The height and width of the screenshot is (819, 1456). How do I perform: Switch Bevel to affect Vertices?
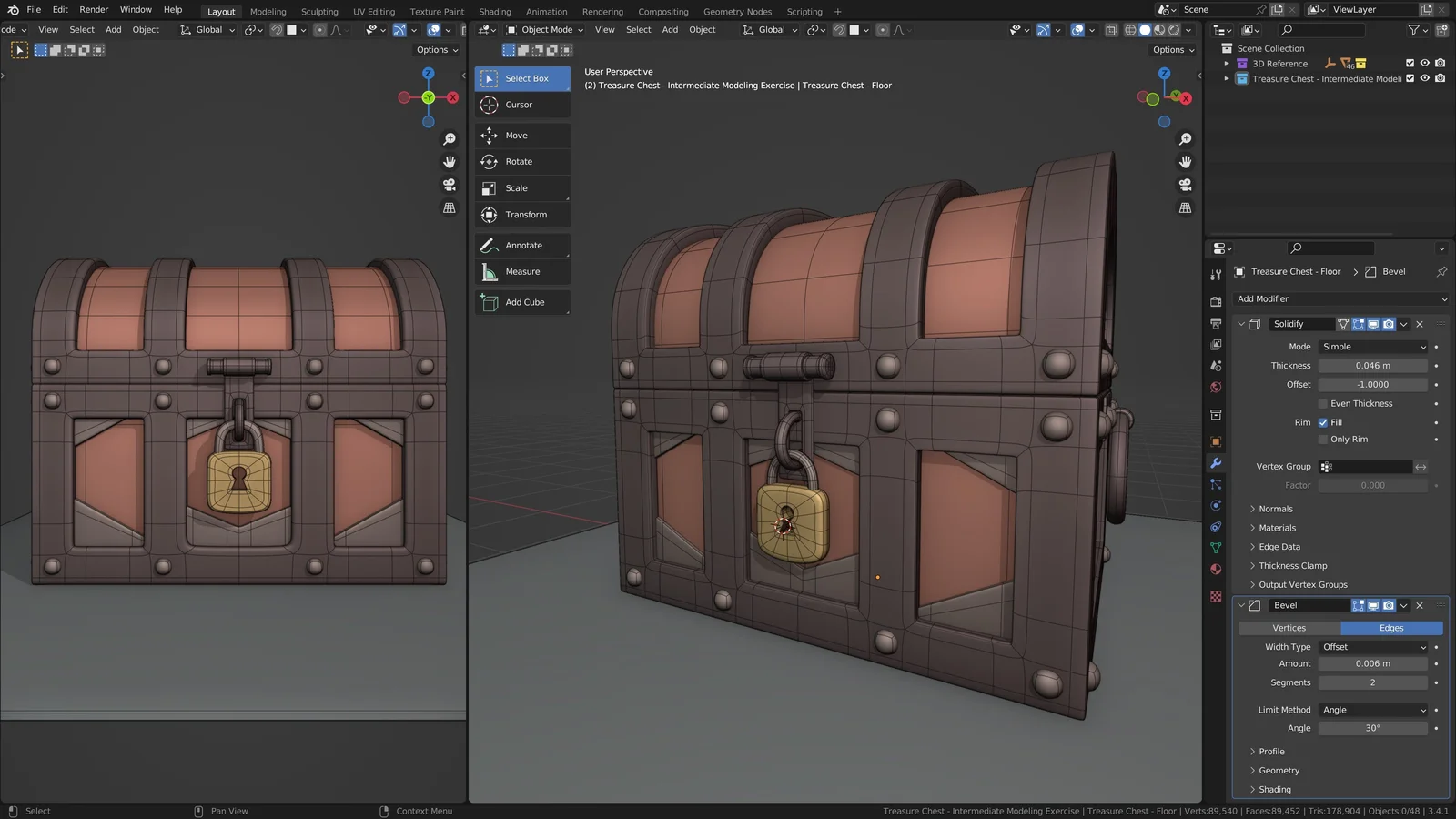(x=1289, y=628)
